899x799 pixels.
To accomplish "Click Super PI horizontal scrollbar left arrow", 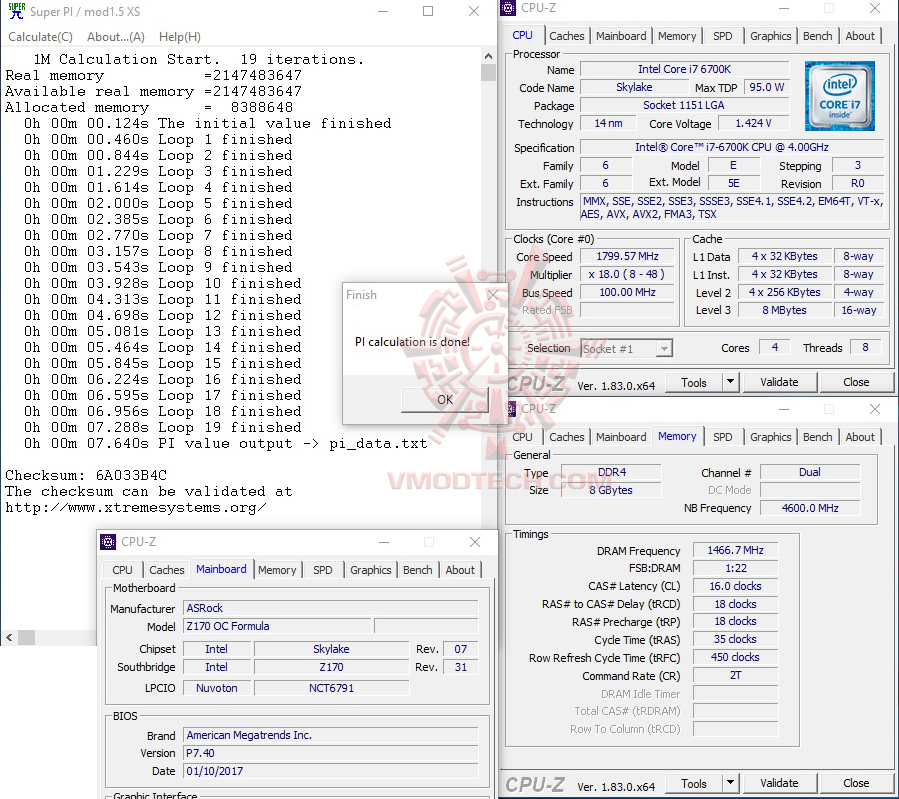I will click(x=9, y=637).
